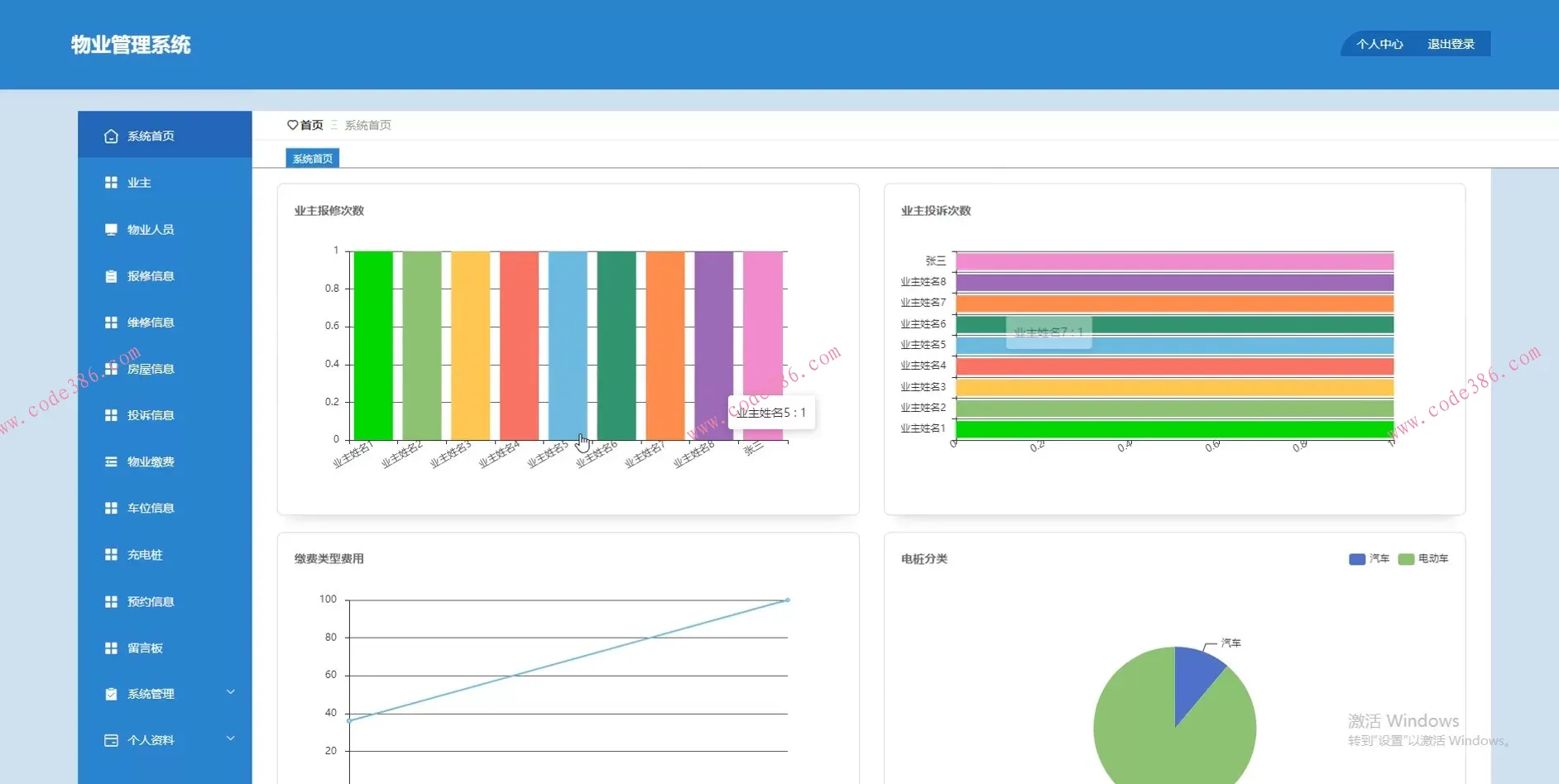Viewport: 1559px width, 784px height.
Task: Open 个人中心 in the header
Action: (1379, 45)
